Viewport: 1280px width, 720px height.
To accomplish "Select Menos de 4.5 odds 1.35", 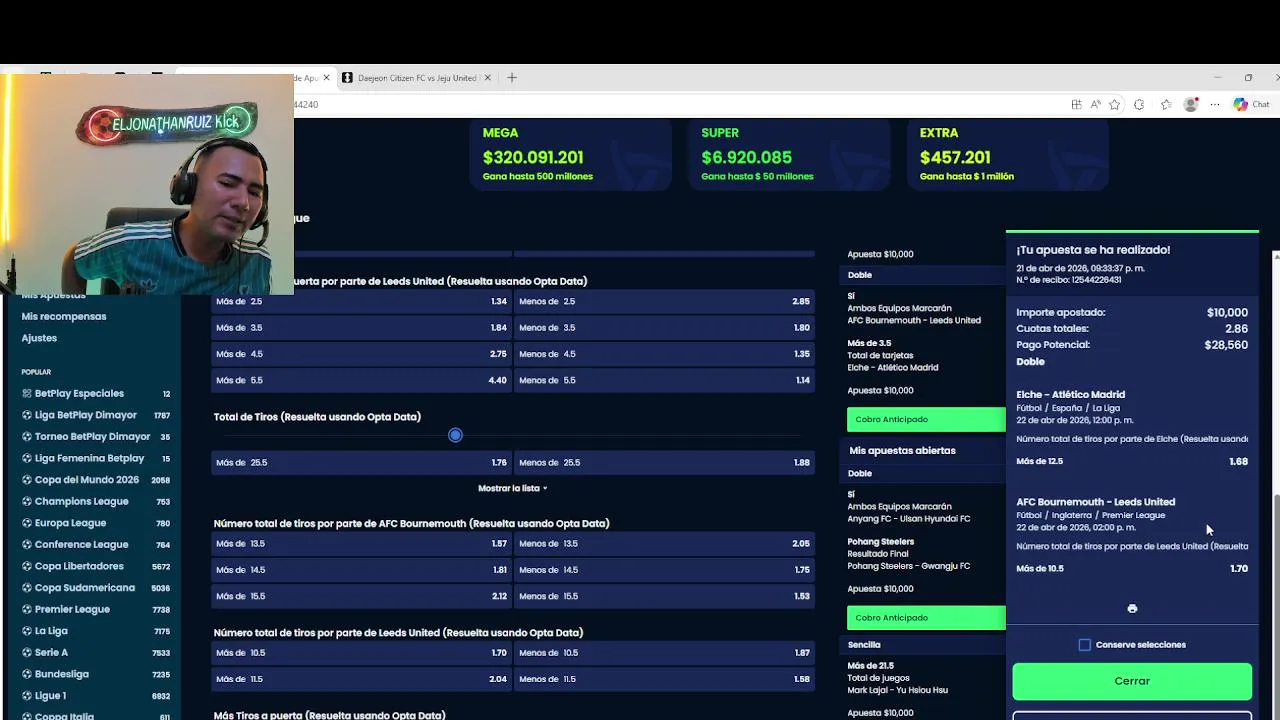I will click(664, 354).
